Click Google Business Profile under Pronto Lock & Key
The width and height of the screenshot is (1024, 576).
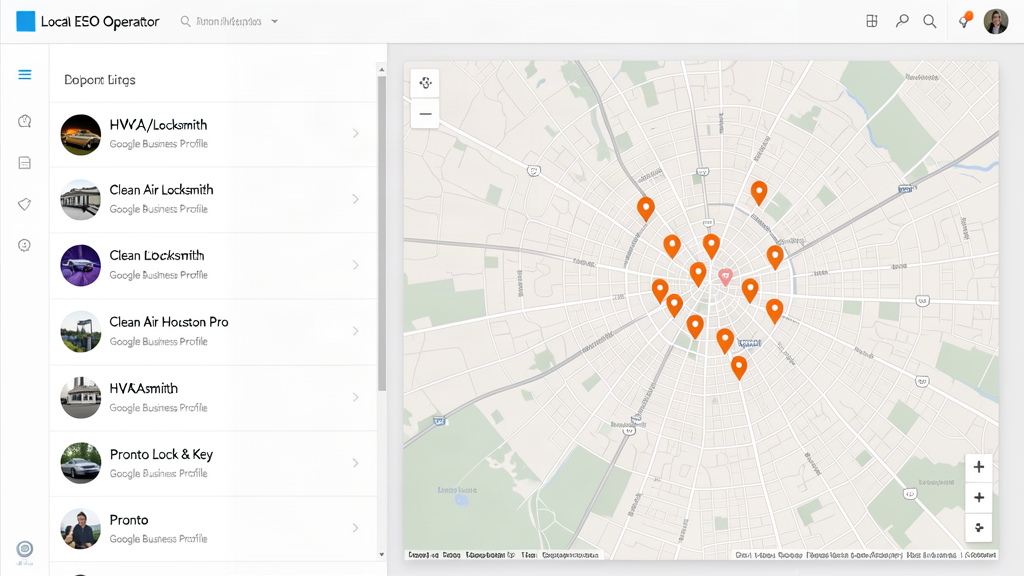(159, 473)
